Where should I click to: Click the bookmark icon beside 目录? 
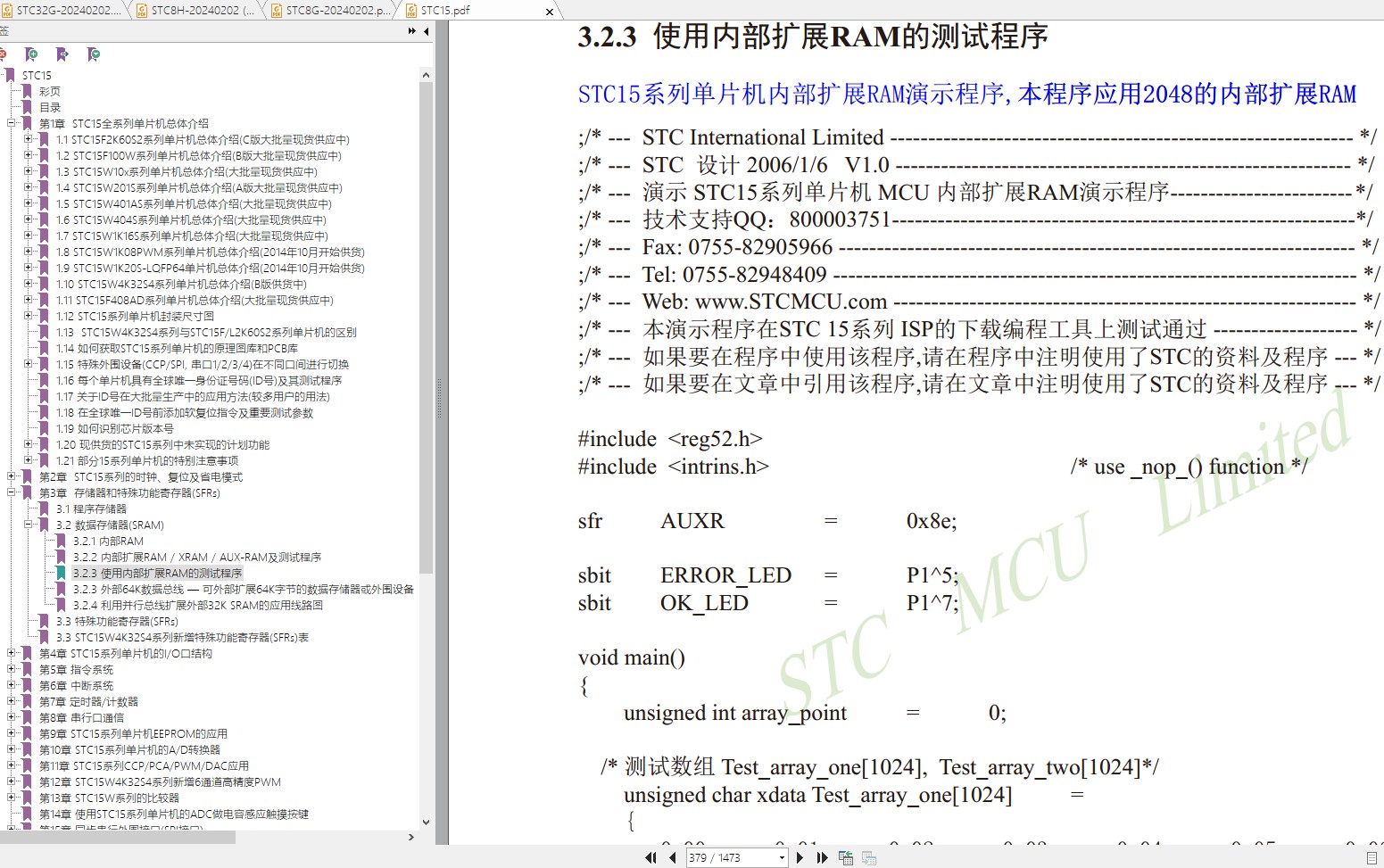[27, 107]
